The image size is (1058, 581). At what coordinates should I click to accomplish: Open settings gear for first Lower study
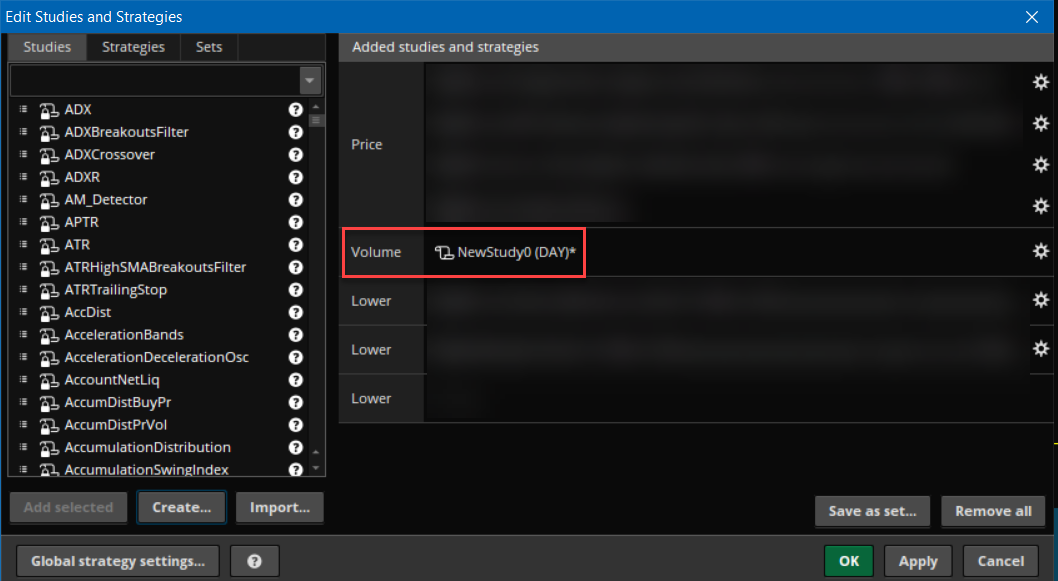point(1040,300)
